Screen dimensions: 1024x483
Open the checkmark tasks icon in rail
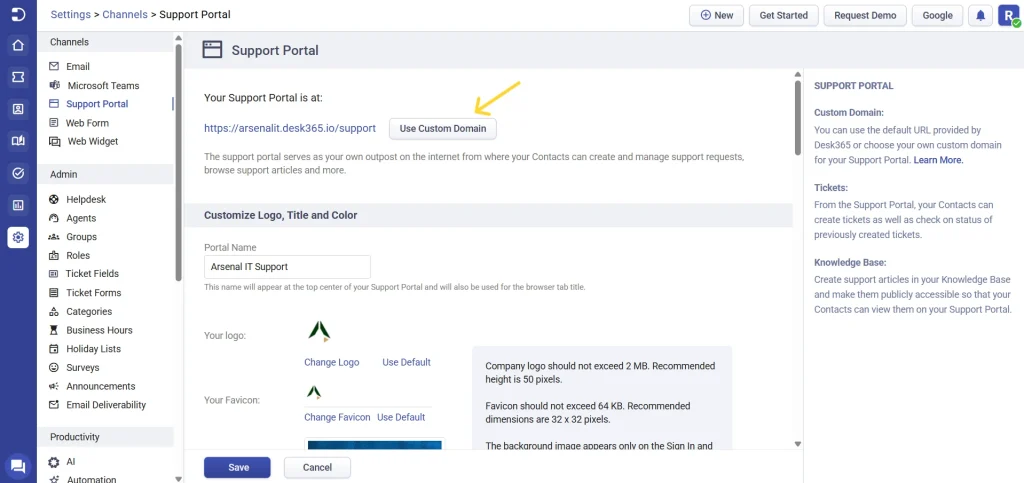[x=18, y=173]
